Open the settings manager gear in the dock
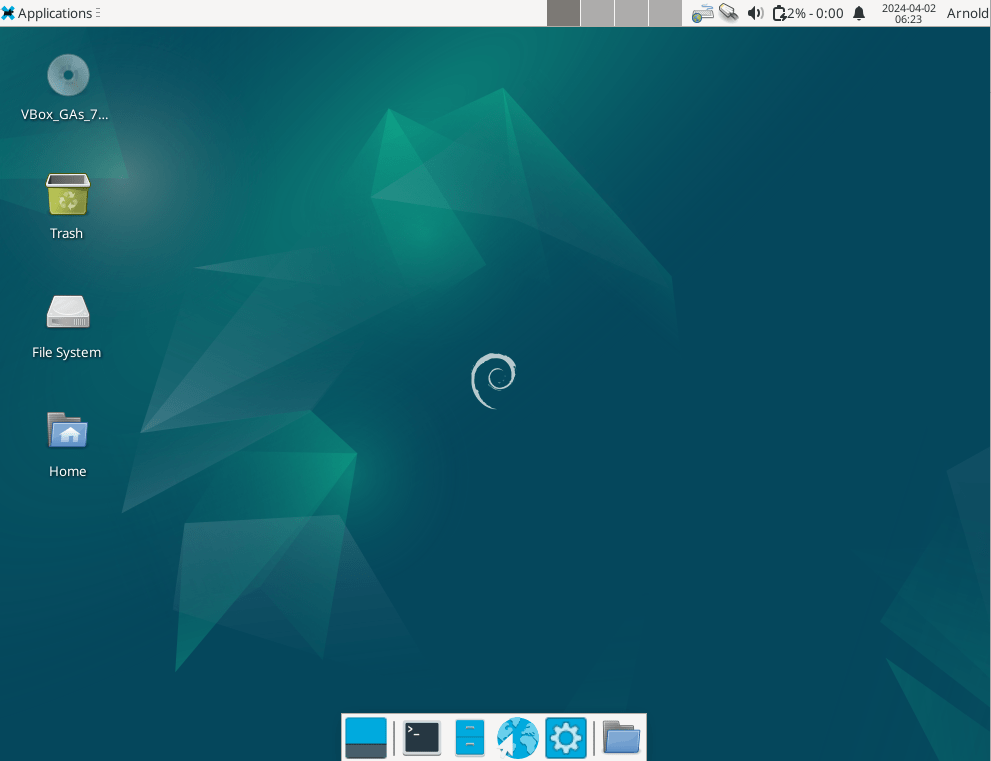The height and width of the screenshot is (761, 991). [x=565, y=737]
